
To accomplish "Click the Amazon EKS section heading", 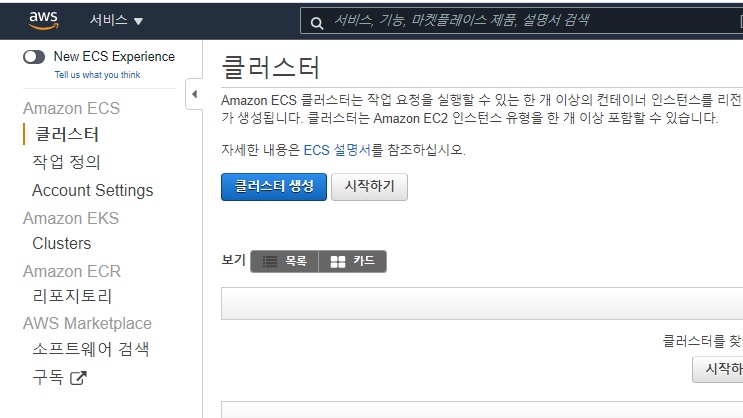I will 71,218.
